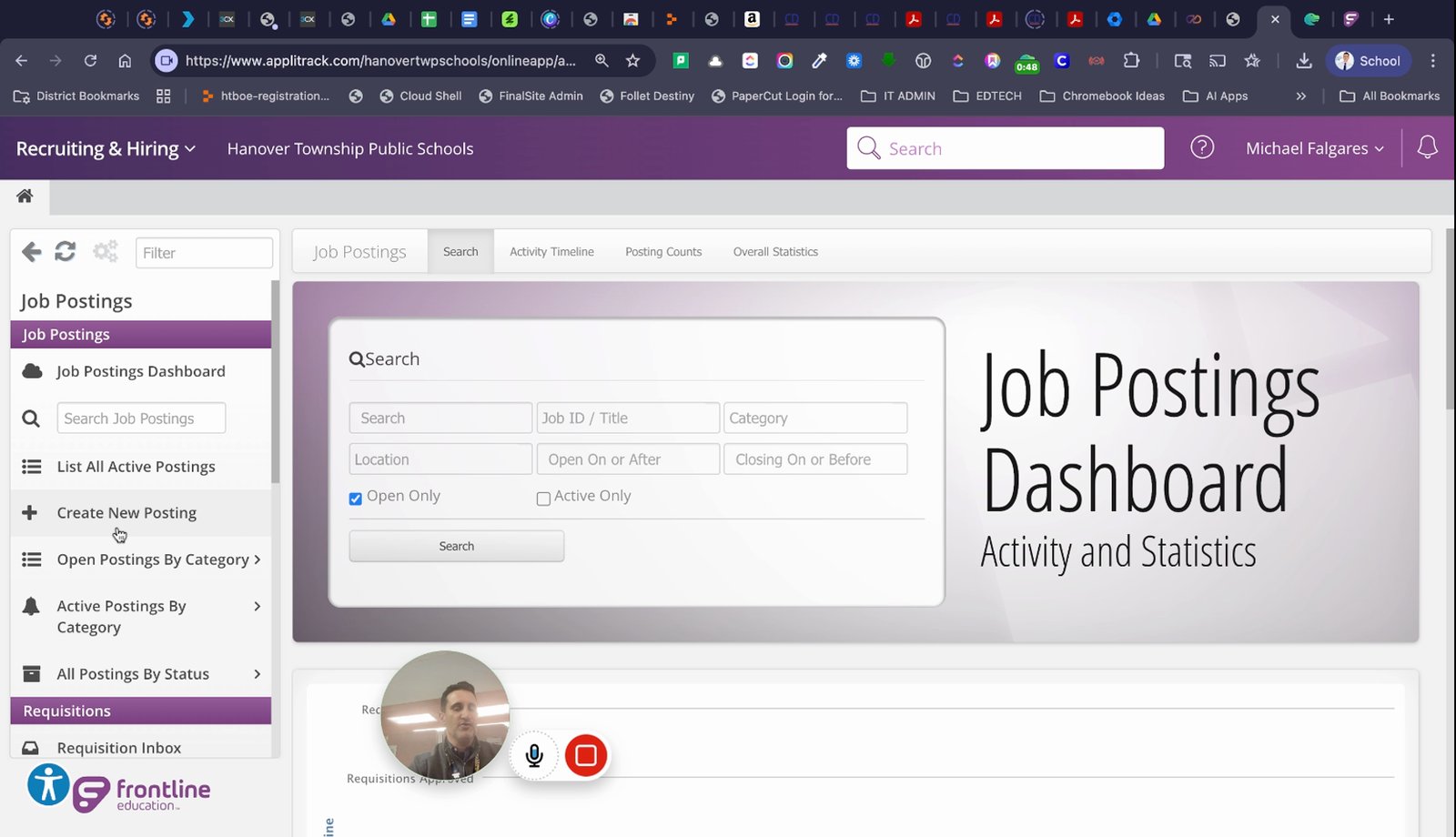This screenshot has width=1456, height=837.
Task: Click the accessibility icon near Frontline logo
Action: (48, 784)
